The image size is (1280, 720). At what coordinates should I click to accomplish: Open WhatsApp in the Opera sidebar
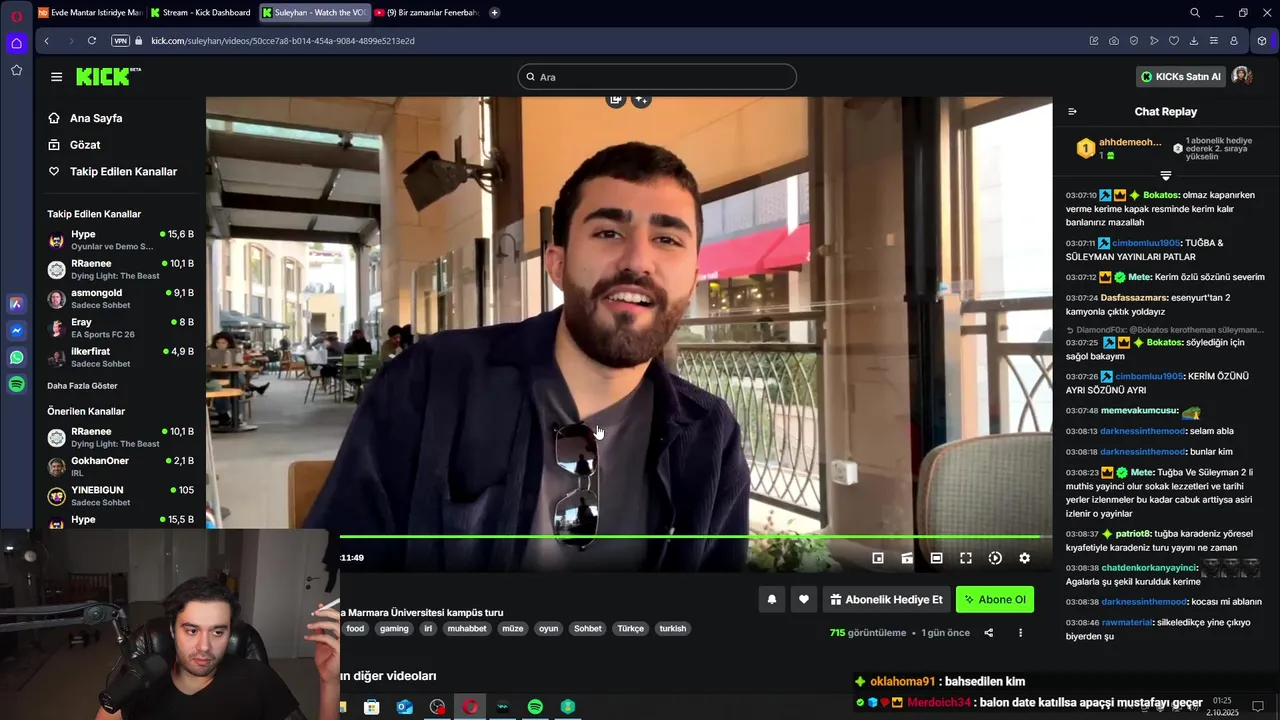click(x=17, y=357)
